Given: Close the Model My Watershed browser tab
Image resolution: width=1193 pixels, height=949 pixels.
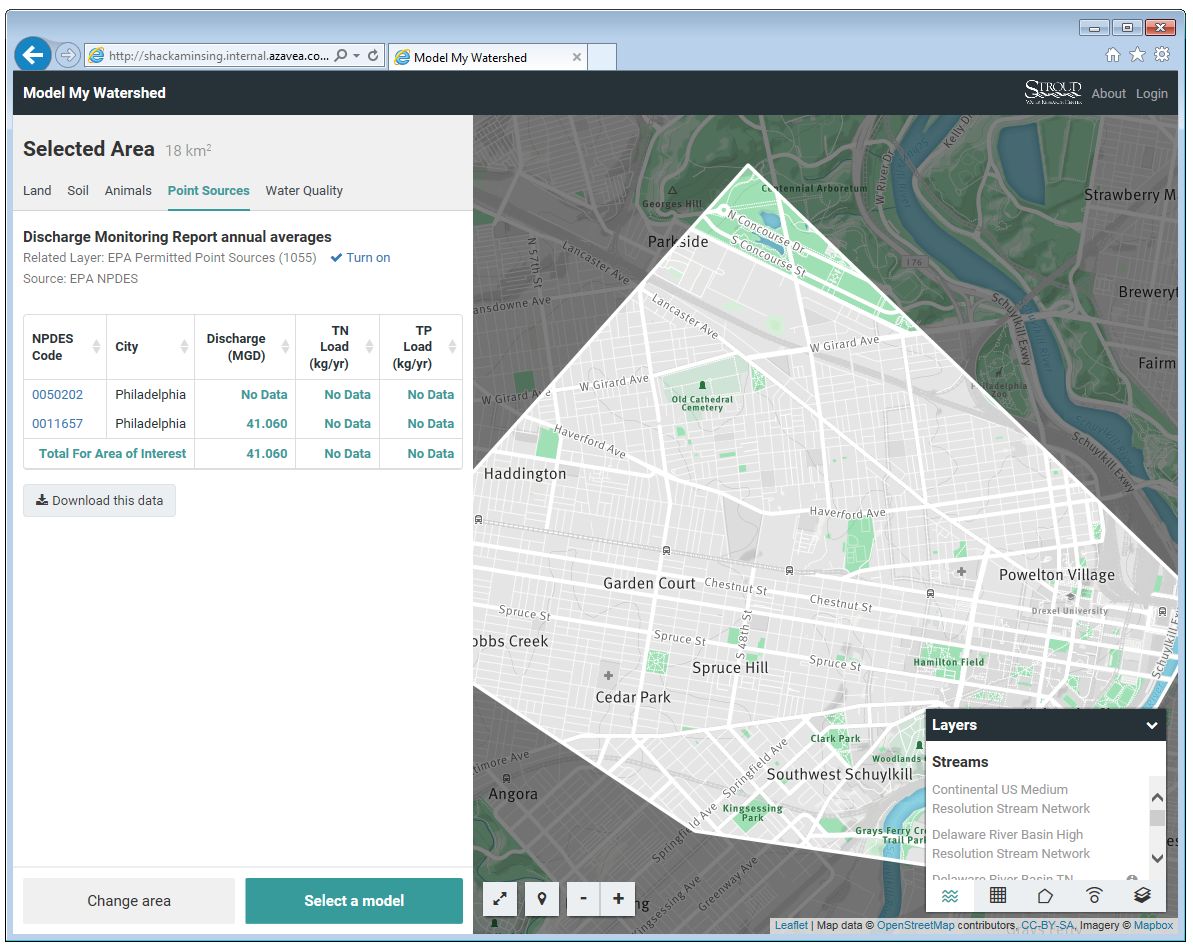Looking at the screenshot, I should point(577,57).
